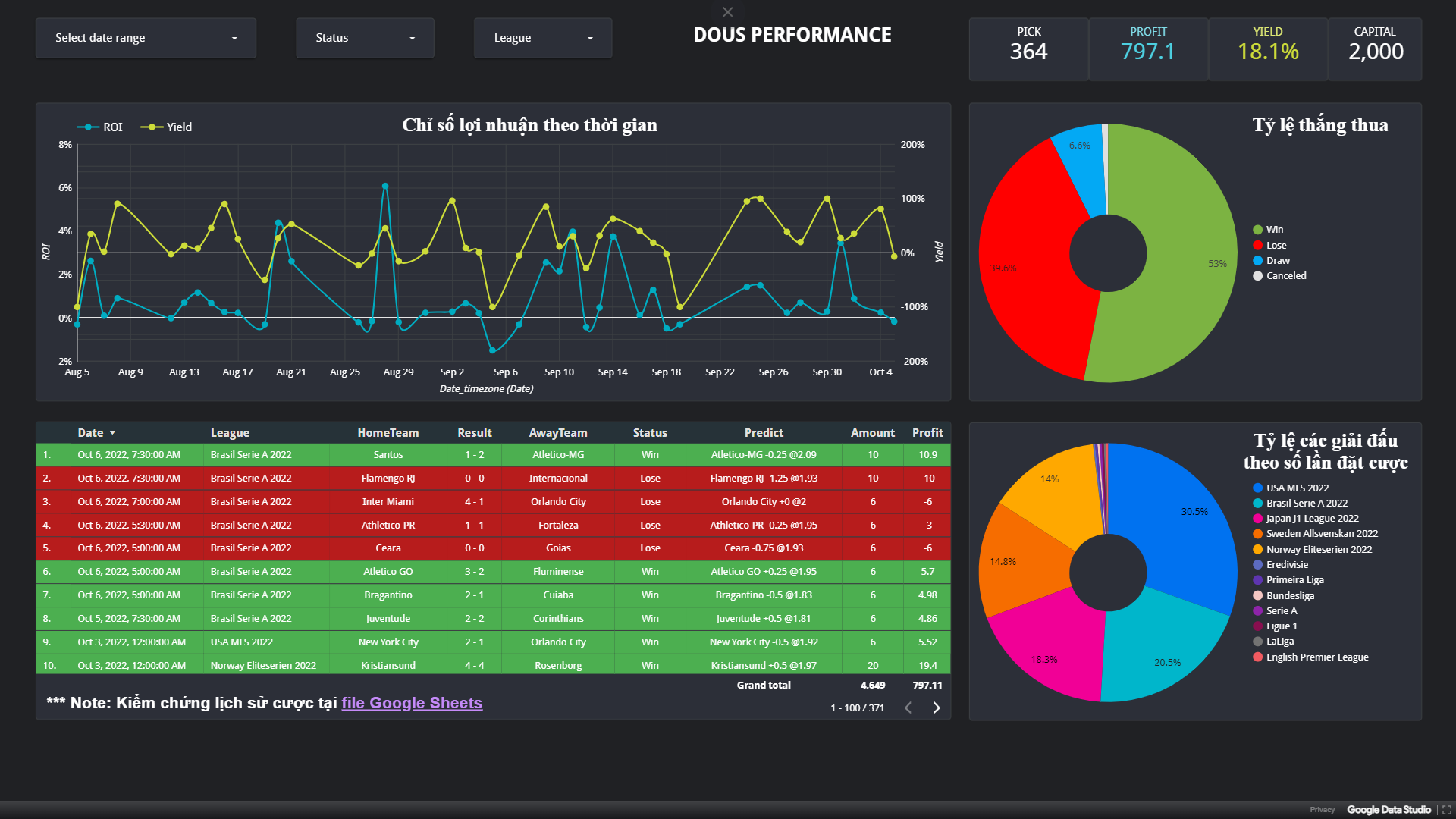Sort table by AwayTeam column header
Viewport: 1456px width, 819px height.
(558, 433)
